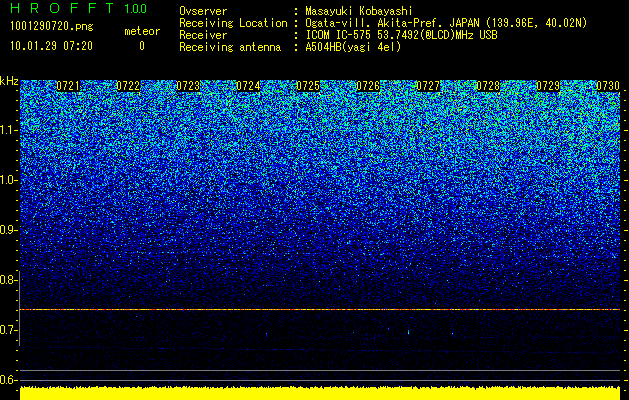The width and height of the screenshot is (629, 400).
Task: Click the Receiving Location label
Action: coord(233,23)
